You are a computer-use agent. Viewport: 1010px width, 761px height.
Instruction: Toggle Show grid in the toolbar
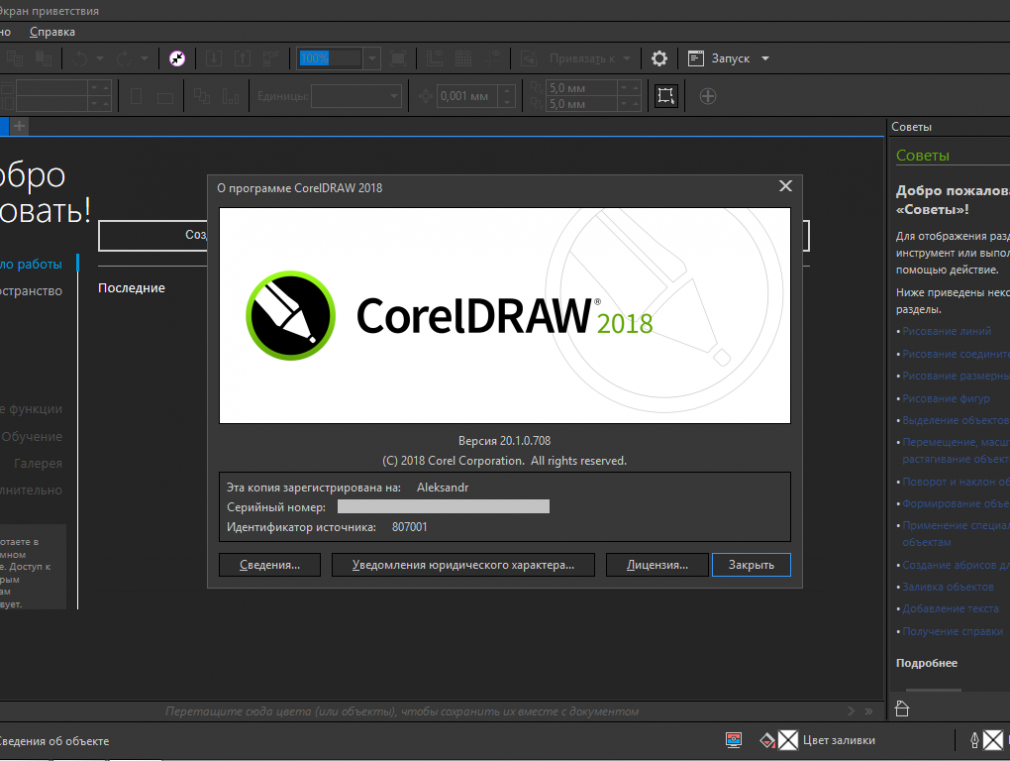coord(463,59)
